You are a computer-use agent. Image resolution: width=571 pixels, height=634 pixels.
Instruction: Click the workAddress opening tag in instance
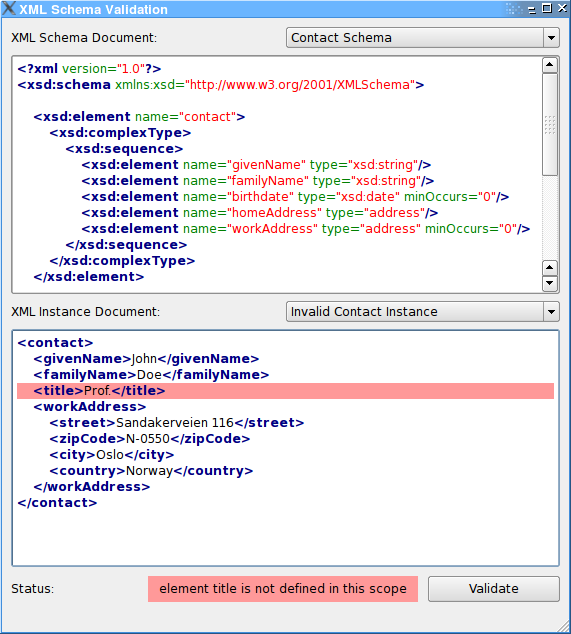click(90, 407)
